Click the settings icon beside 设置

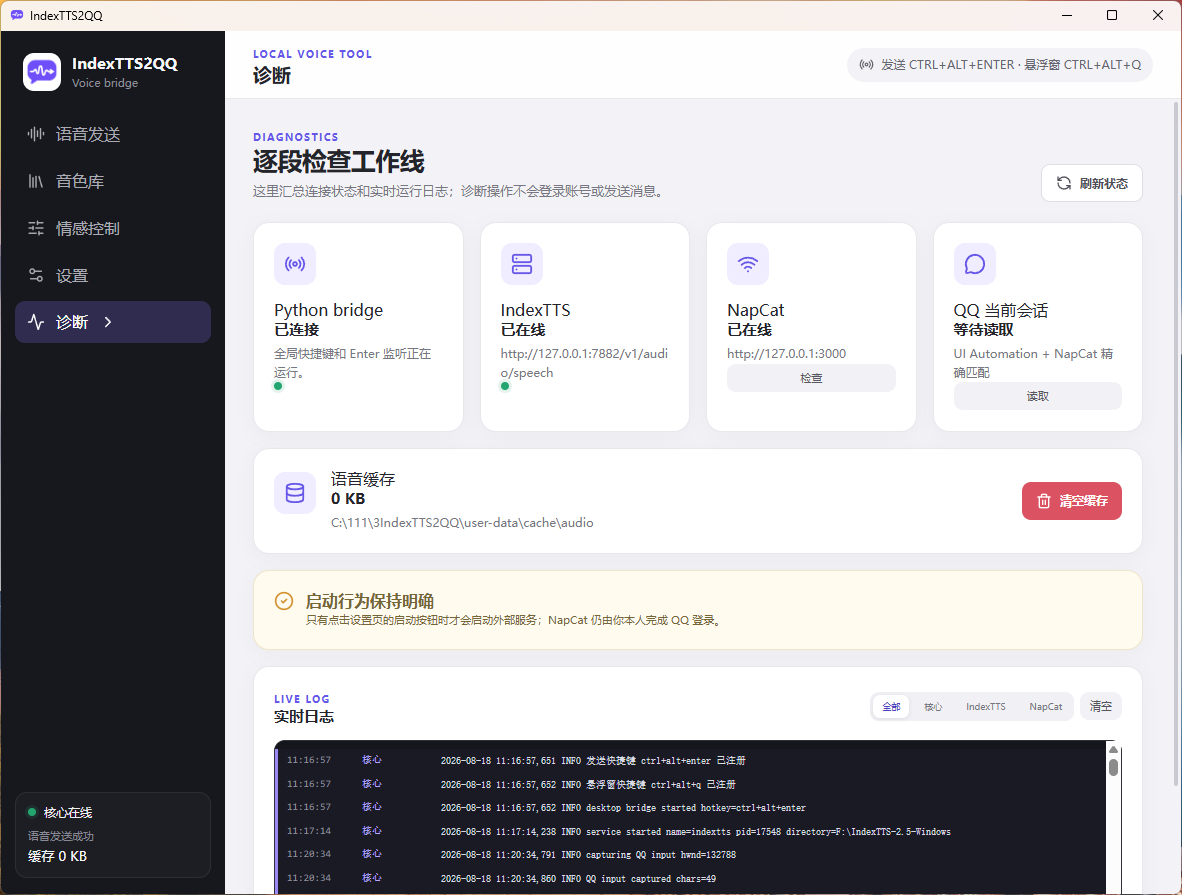(35, 275)
